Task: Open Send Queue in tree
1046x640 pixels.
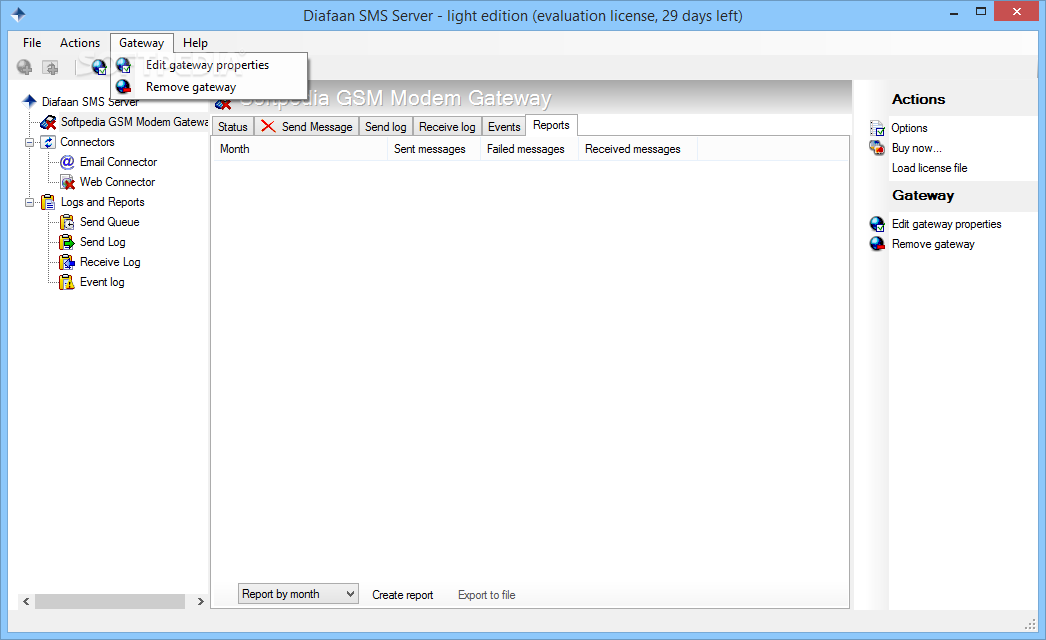Action: click(109, 222)
